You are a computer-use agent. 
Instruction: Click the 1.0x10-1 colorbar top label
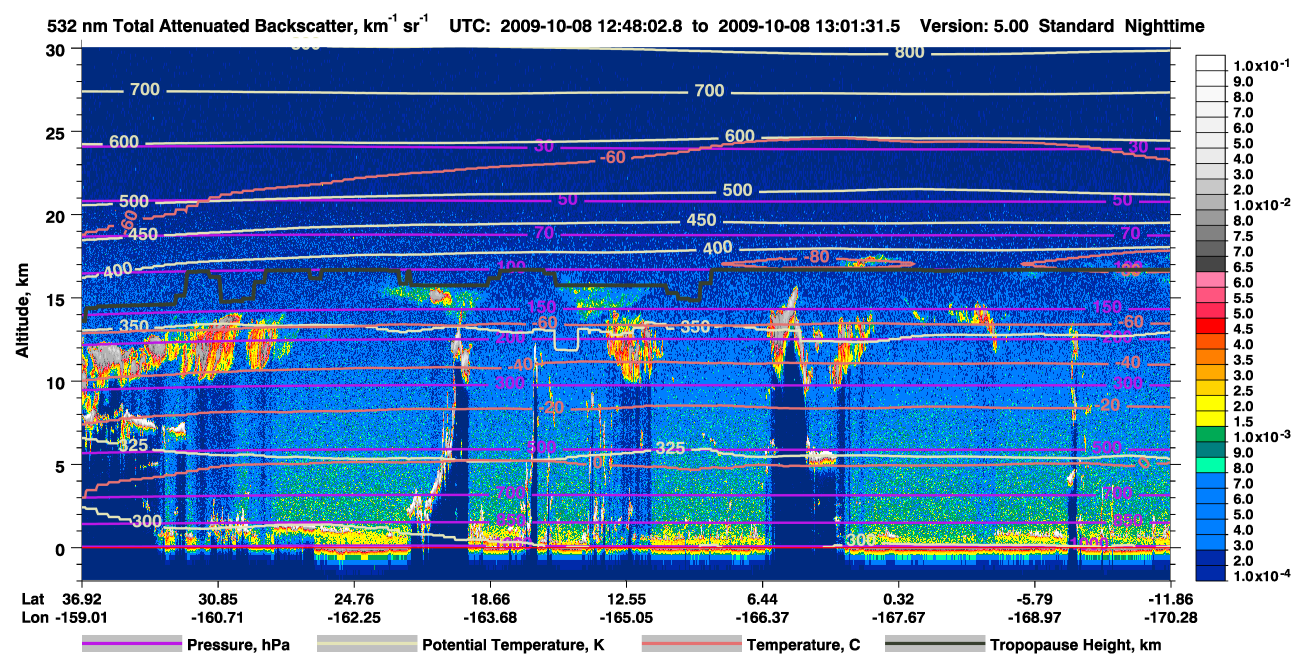click(1263, 66)
